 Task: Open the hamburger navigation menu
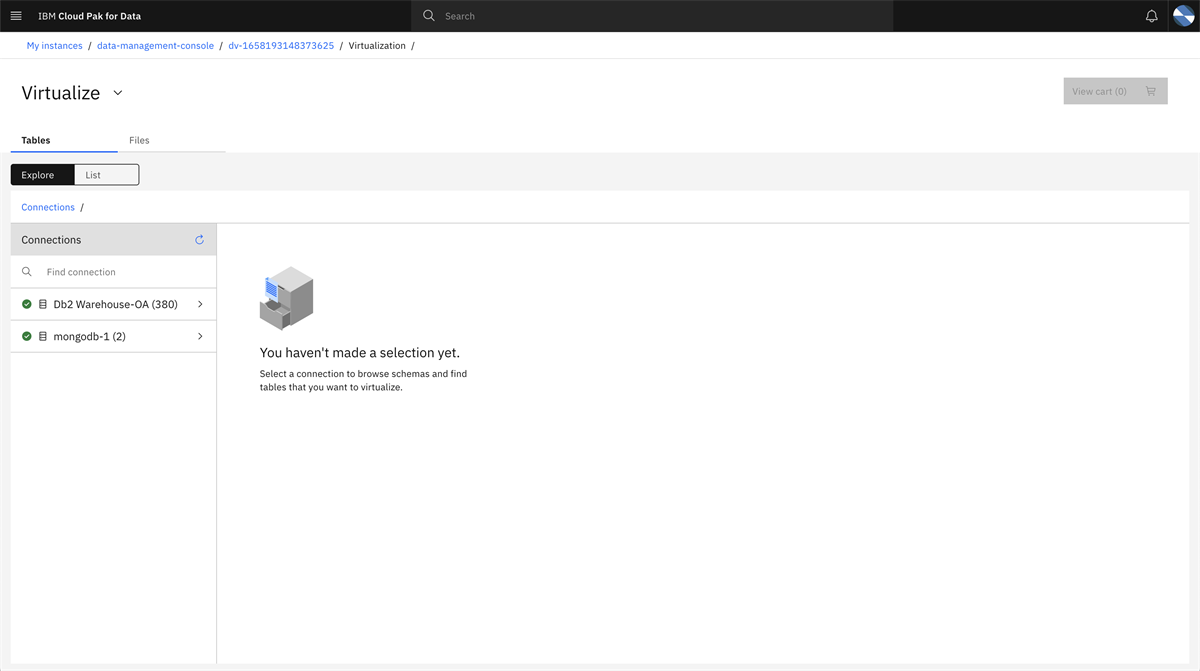coord(16,15)
